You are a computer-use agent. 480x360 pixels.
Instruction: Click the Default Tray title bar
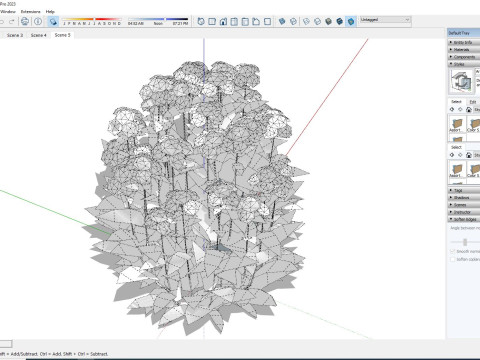(464, 33)
